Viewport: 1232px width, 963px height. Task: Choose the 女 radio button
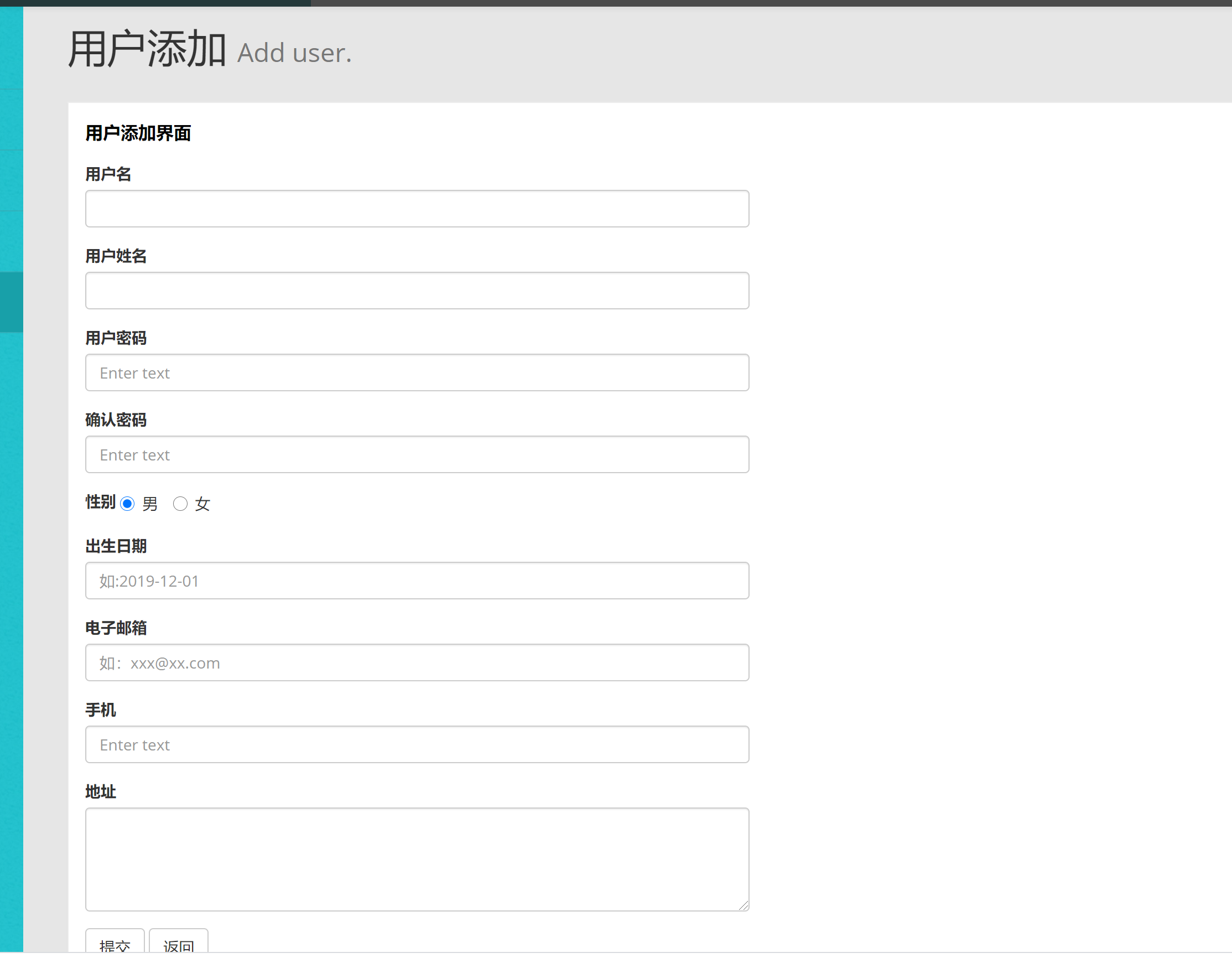click(180, 504)
